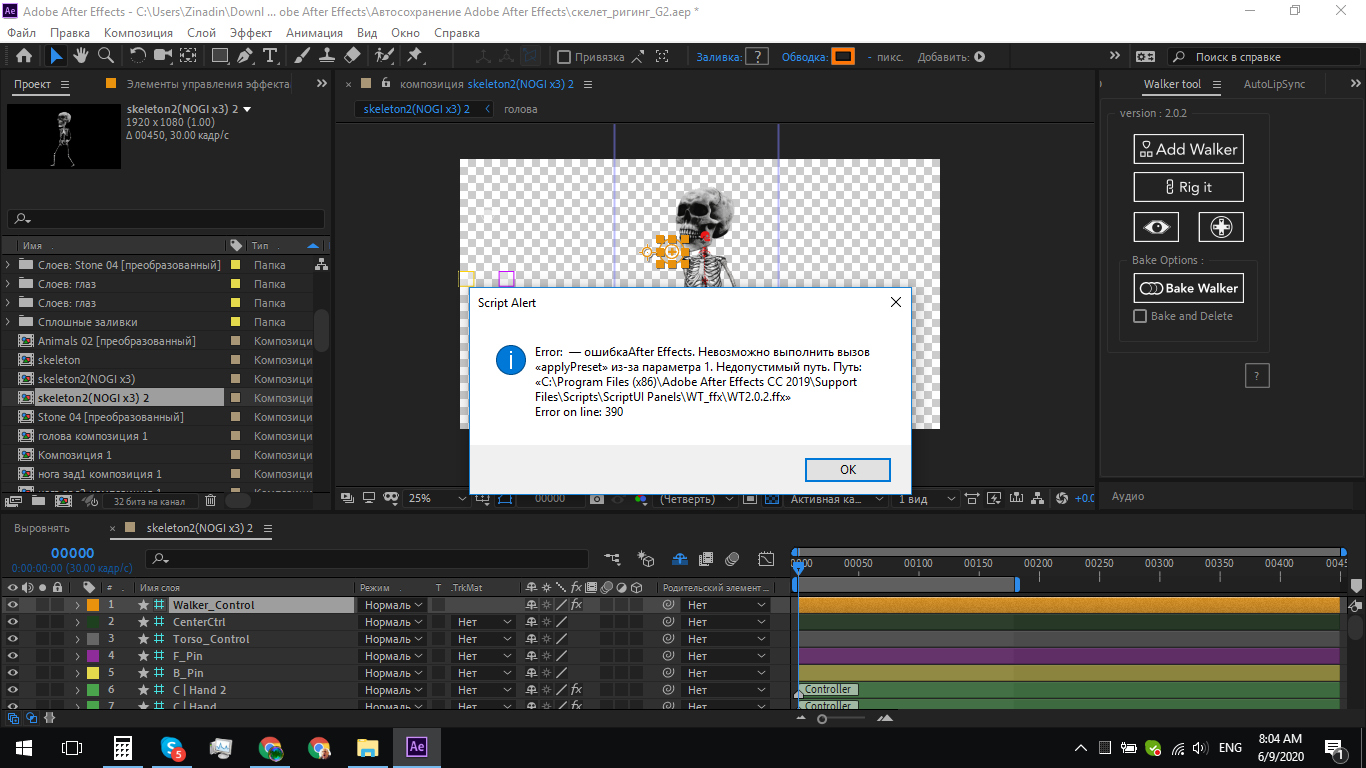Open the Эффект menu
The height and width of the screenshot is (768, 1366).
coord(251,33)
